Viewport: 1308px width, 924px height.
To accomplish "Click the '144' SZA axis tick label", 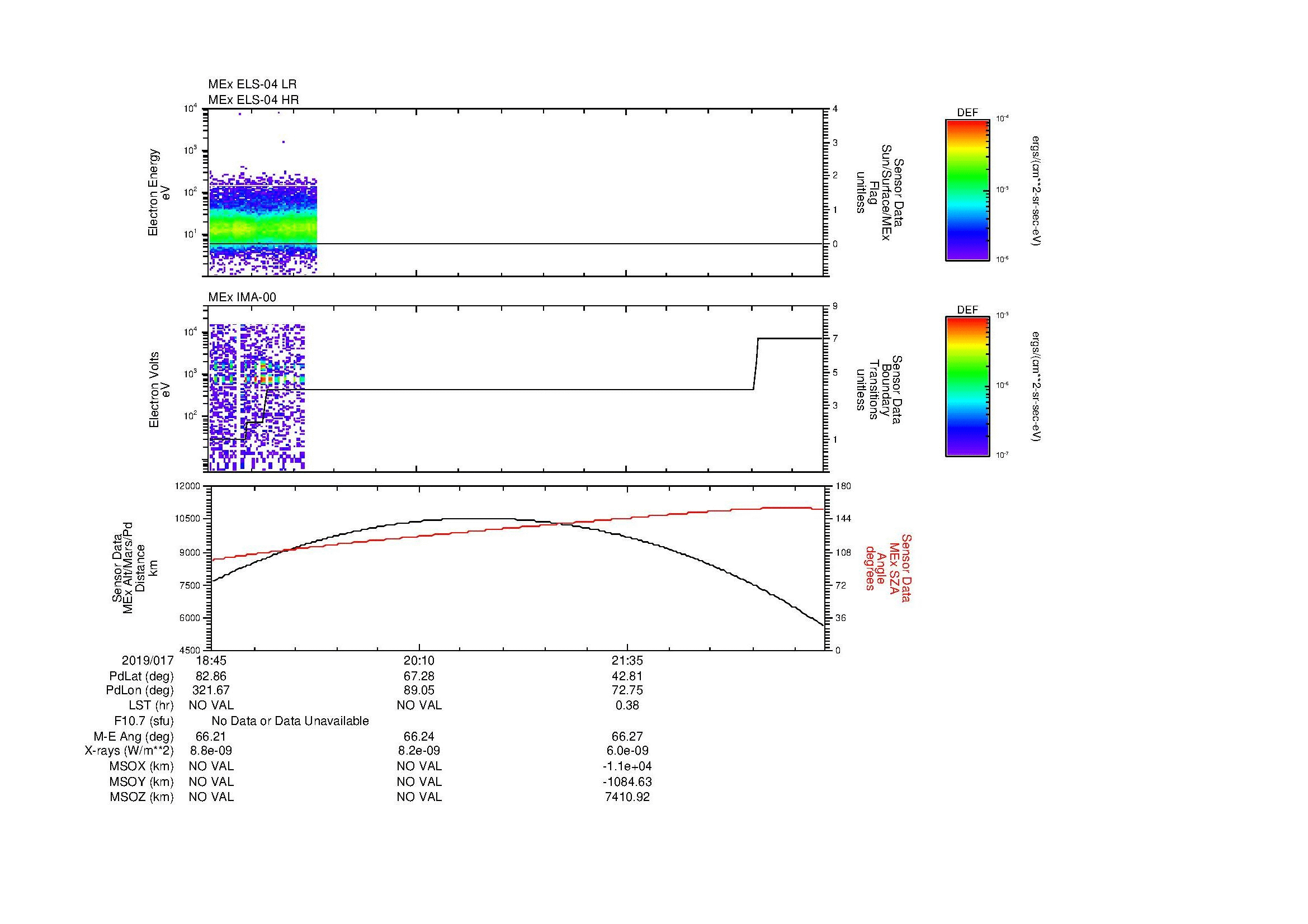I will (x=844, y=519).
